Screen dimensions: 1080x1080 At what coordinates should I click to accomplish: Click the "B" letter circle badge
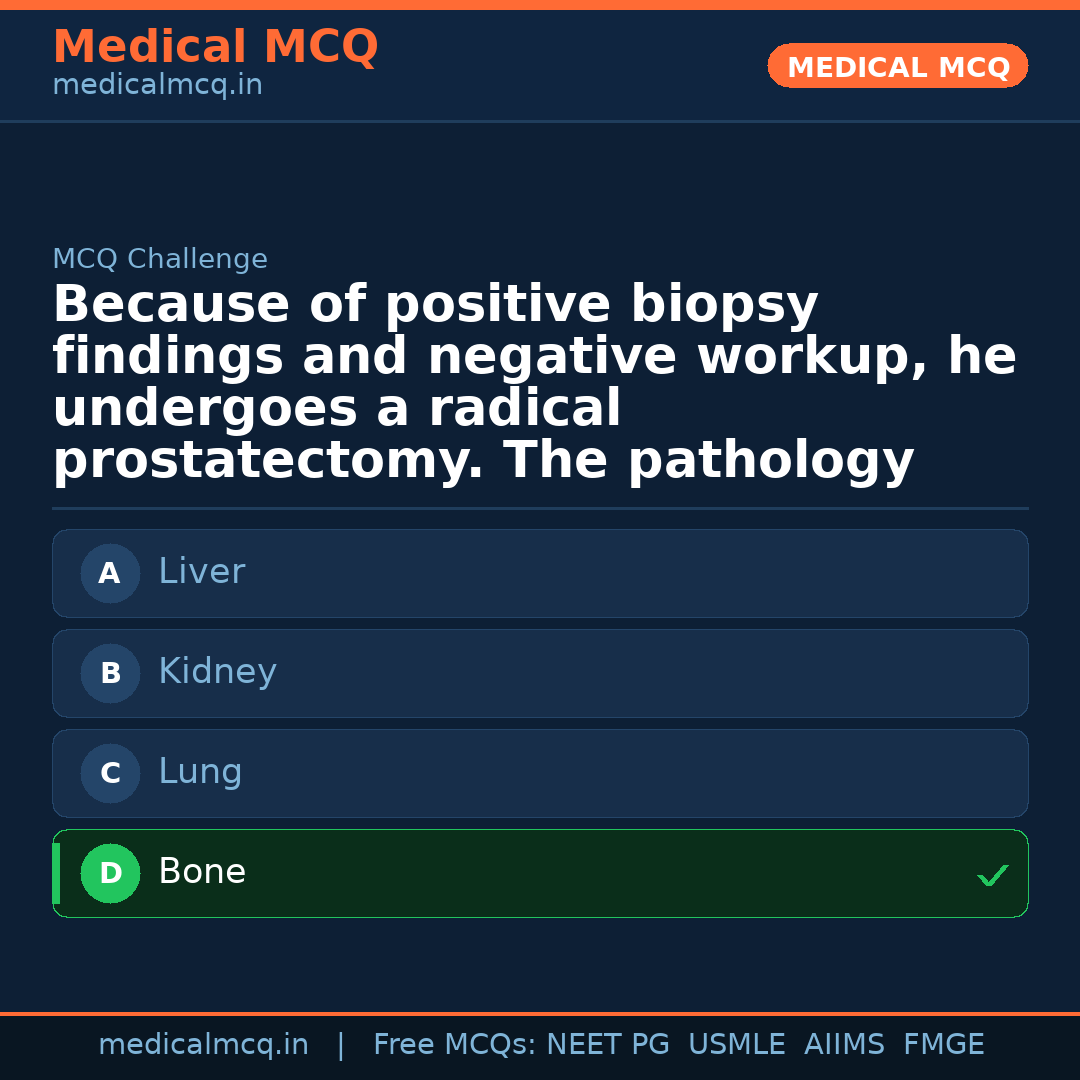click(110, 673)
